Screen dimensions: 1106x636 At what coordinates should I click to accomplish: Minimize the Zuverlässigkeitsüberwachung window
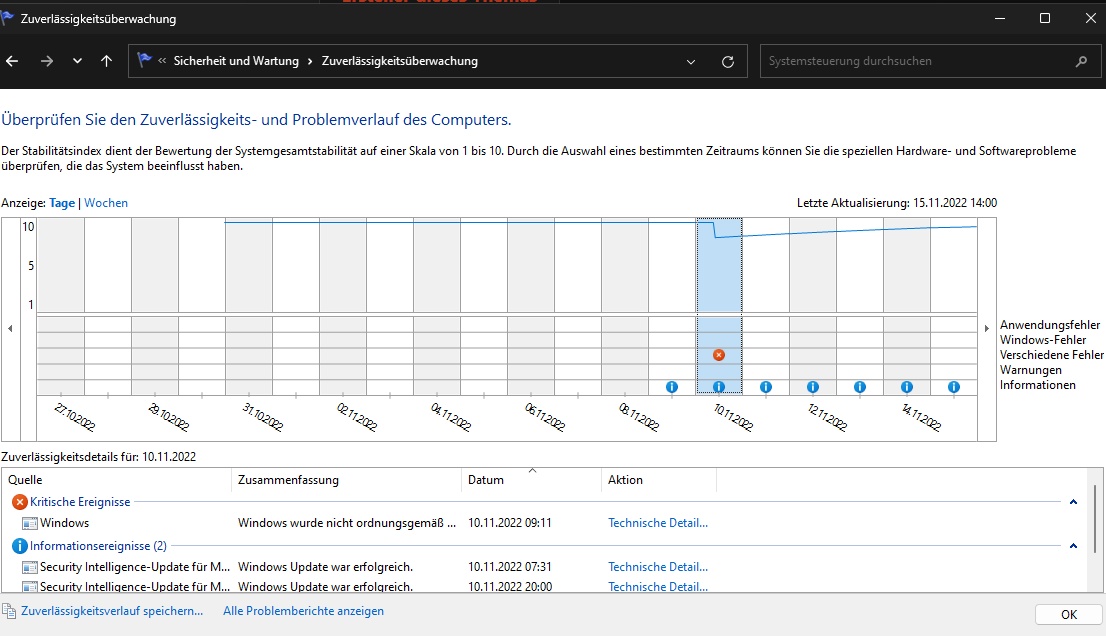(999, 18)
